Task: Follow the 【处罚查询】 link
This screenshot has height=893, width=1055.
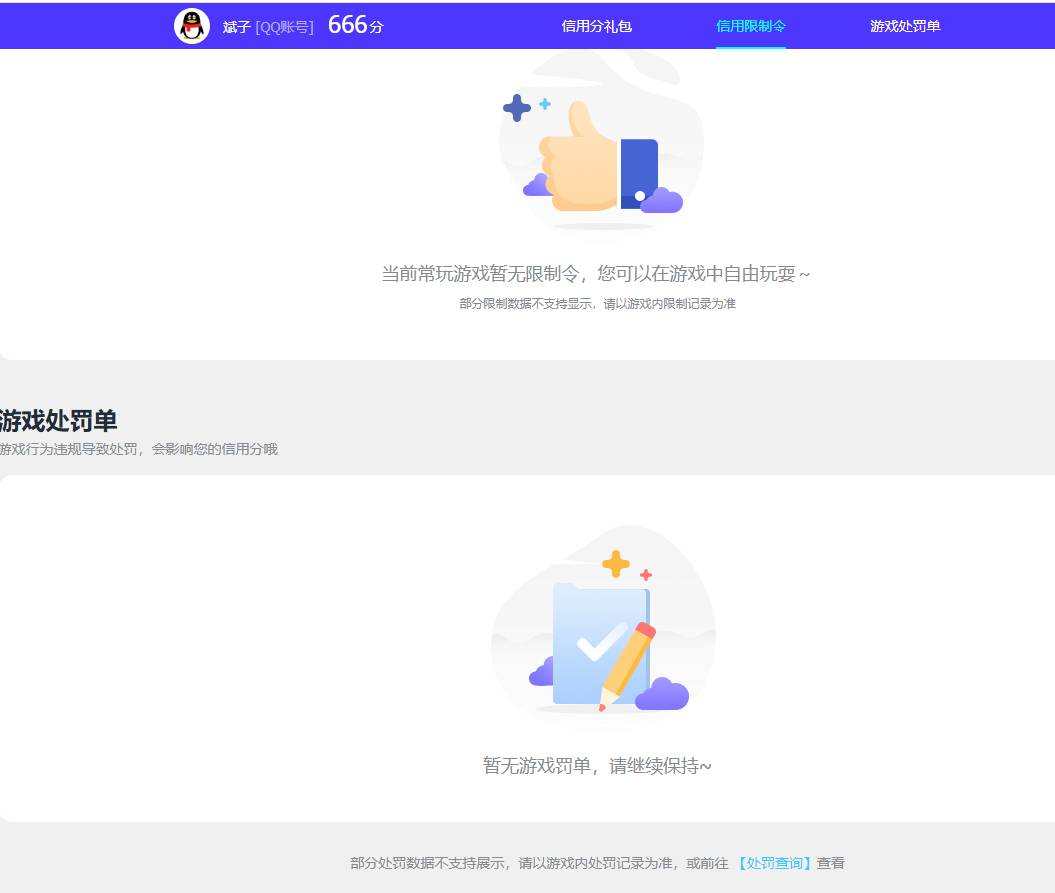Action: (x=774, y=863)
